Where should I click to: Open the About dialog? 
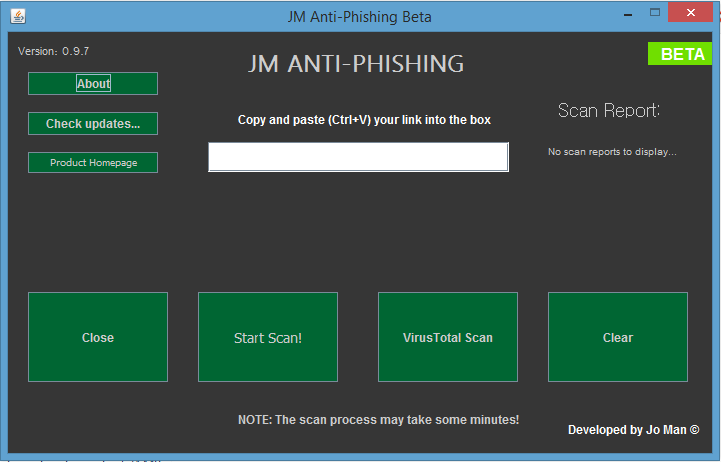point(93,84)
